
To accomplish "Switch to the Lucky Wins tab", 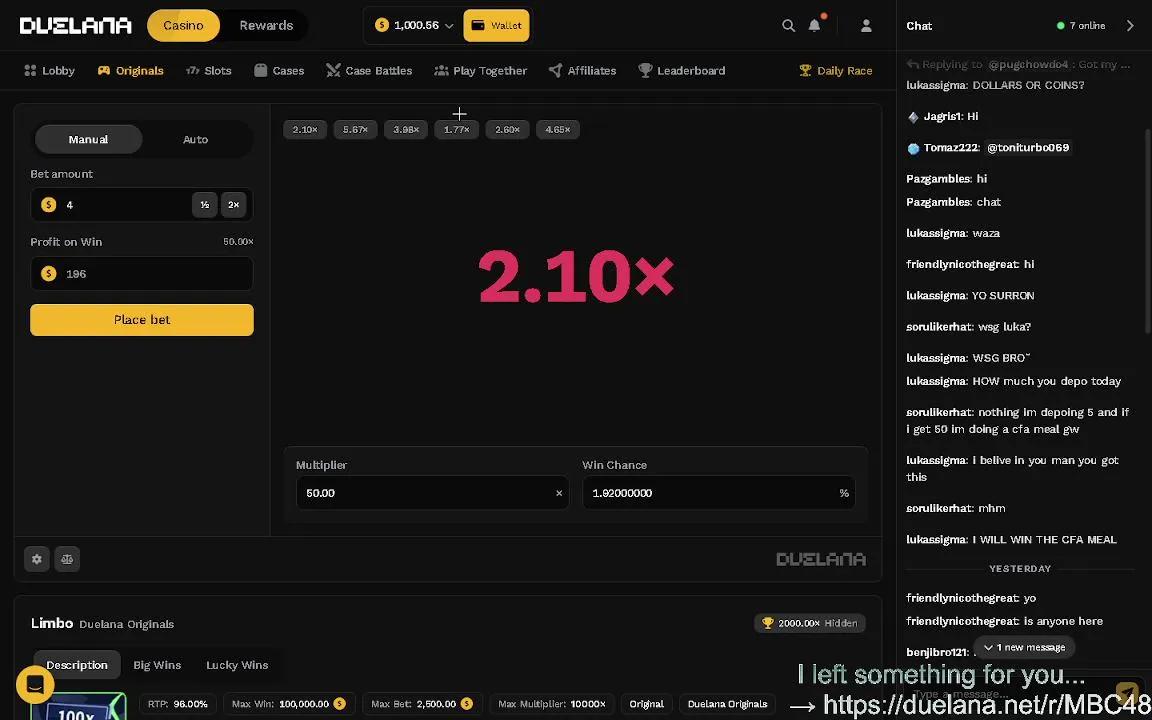I will pyautogui.click(x=237, y=665).
